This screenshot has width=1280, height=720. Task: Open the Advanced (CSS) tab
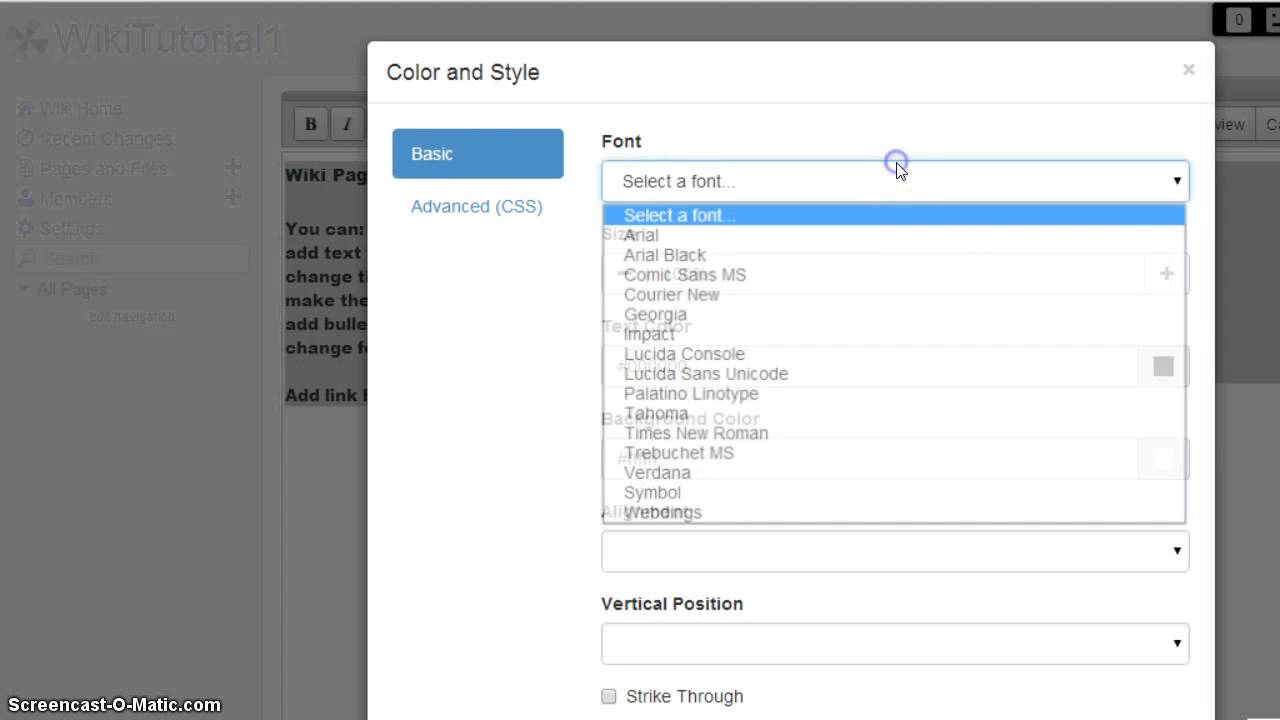477,206
